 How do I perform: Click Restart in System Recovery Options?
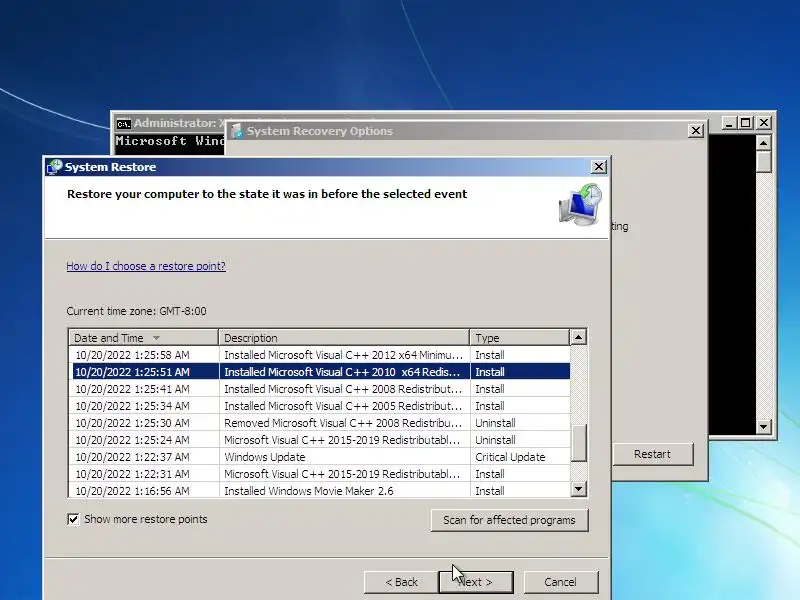pos(653,454)
